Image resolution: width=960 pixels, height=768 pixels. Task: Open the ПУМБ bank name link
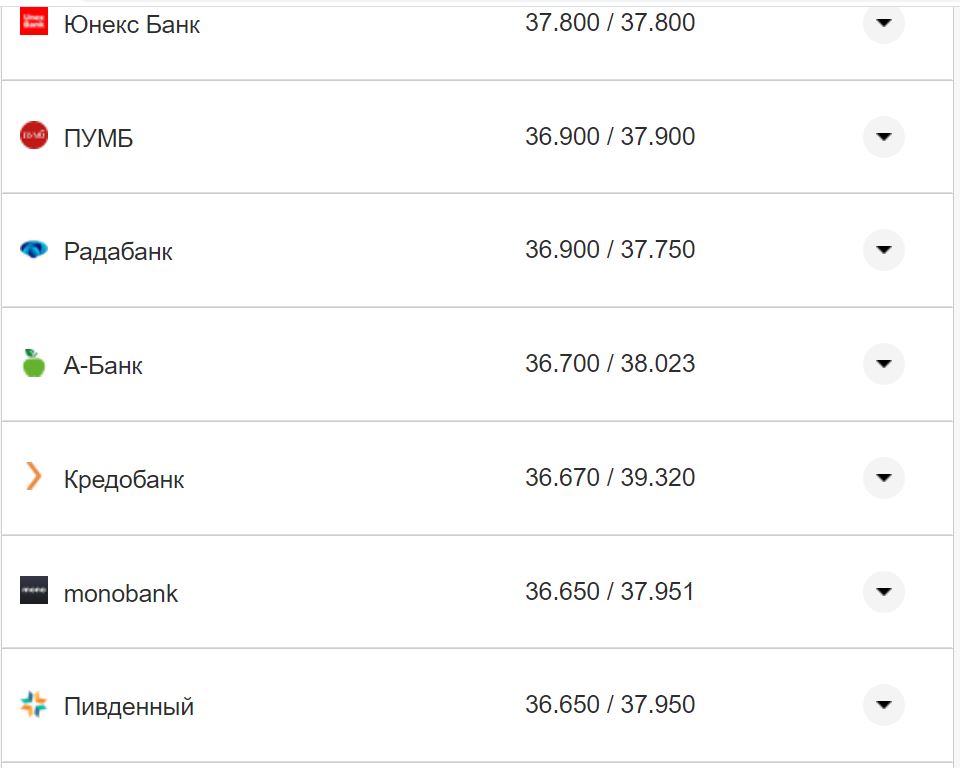pyautogui.click(x=98, y=138)
